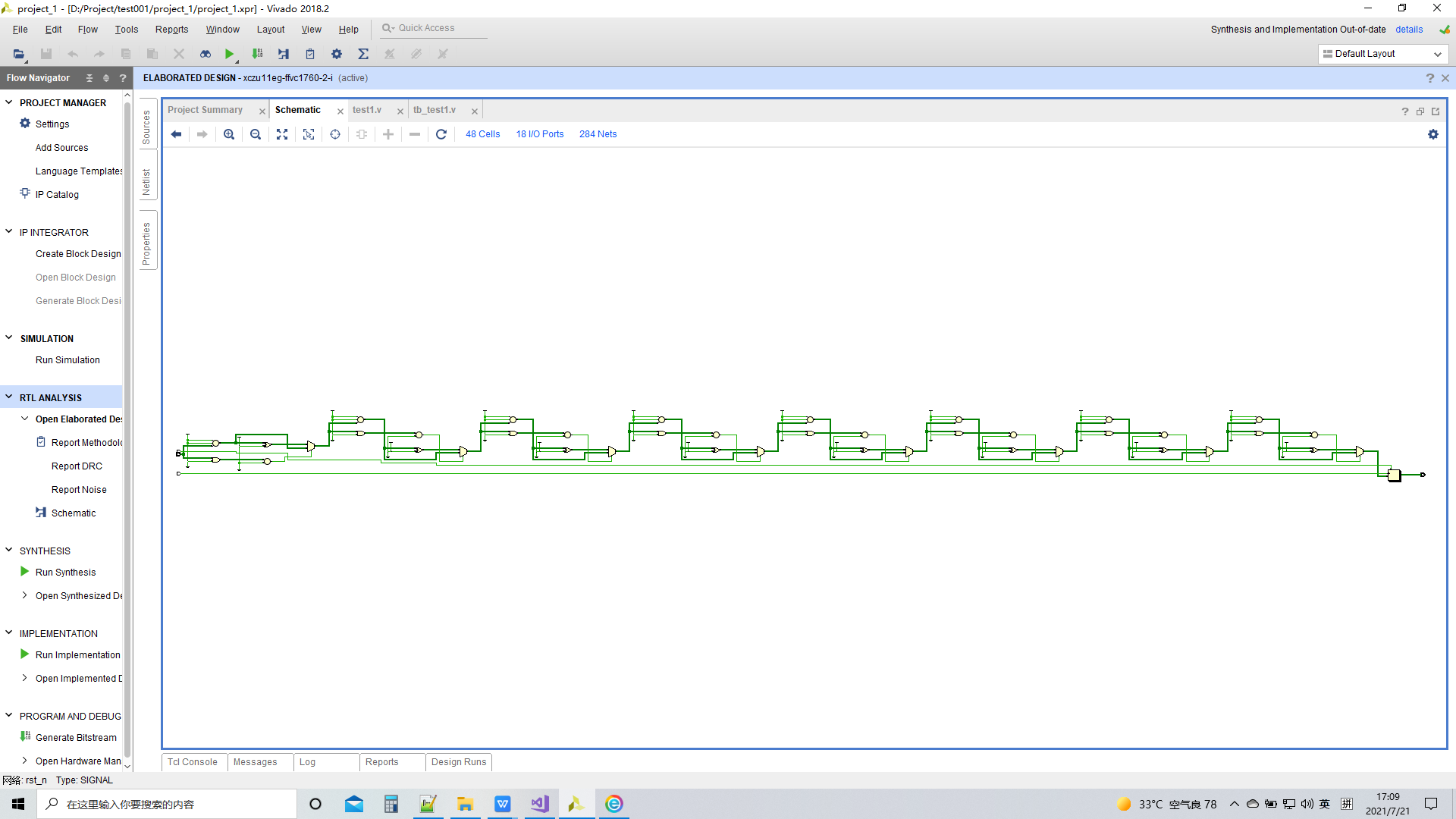
Task: Collapse the RTL ANALYSIS section
Action: [9, 397]
